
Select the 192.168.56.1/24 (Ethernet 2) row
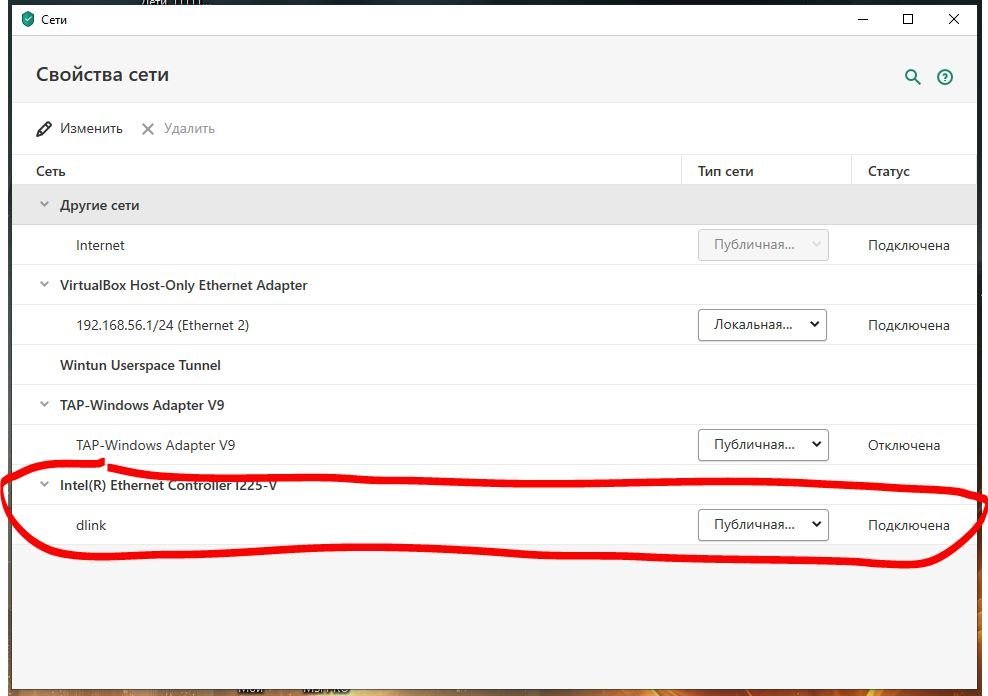click(x=494, y=325)
